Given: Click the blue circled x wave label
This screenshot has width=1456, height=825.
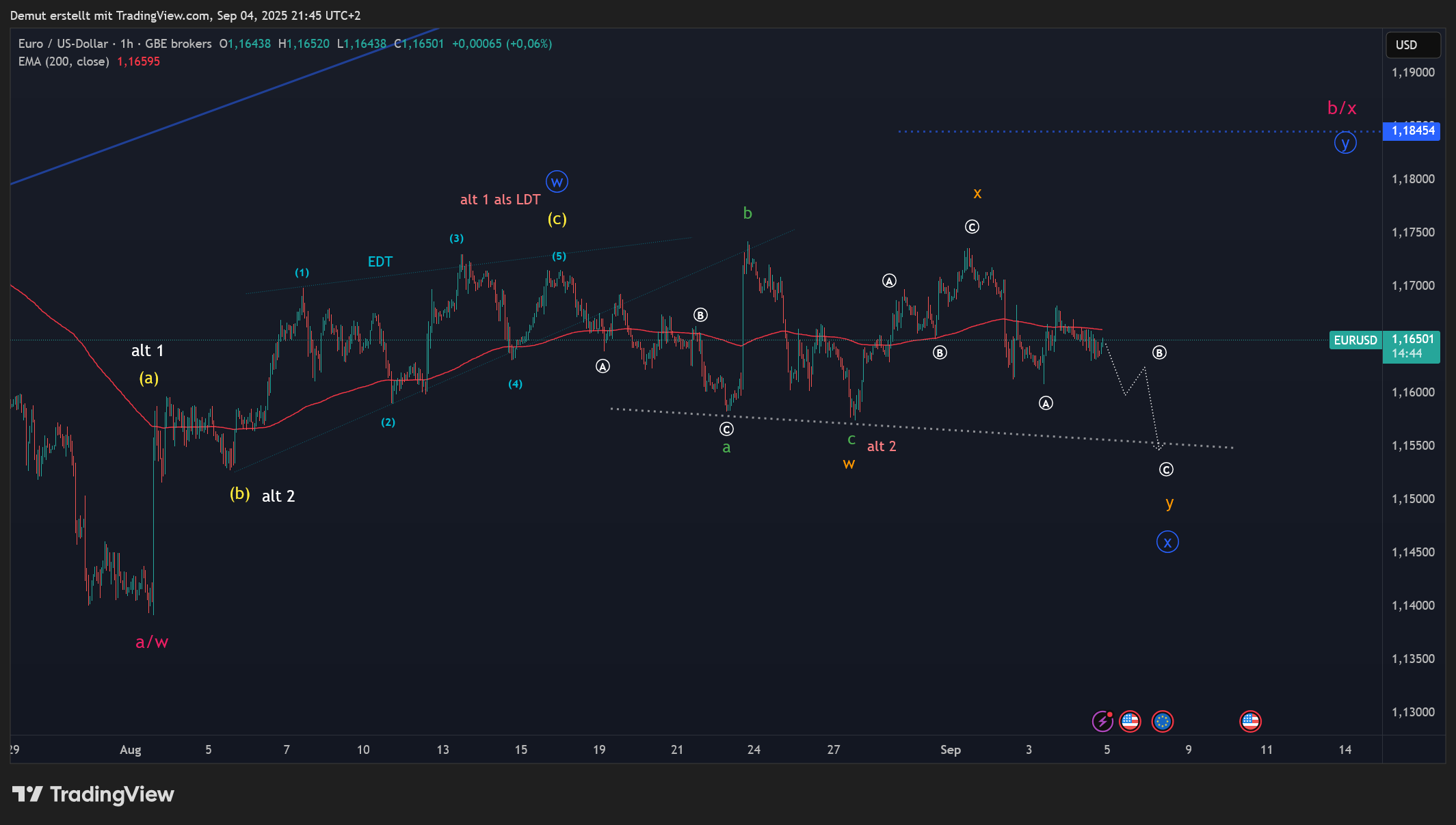Looking at the screenshot, I should coord(1167,542).
